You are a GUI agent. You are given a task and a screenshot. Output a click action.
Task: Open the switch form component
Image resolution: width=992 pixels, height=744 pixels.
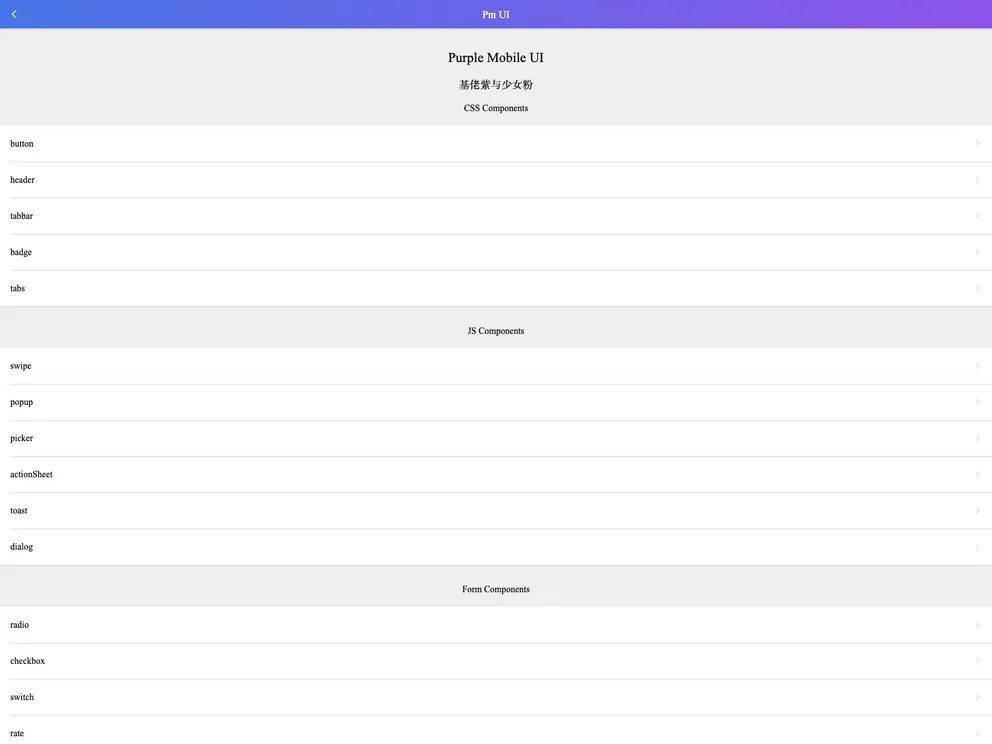(x=22, y=697)
